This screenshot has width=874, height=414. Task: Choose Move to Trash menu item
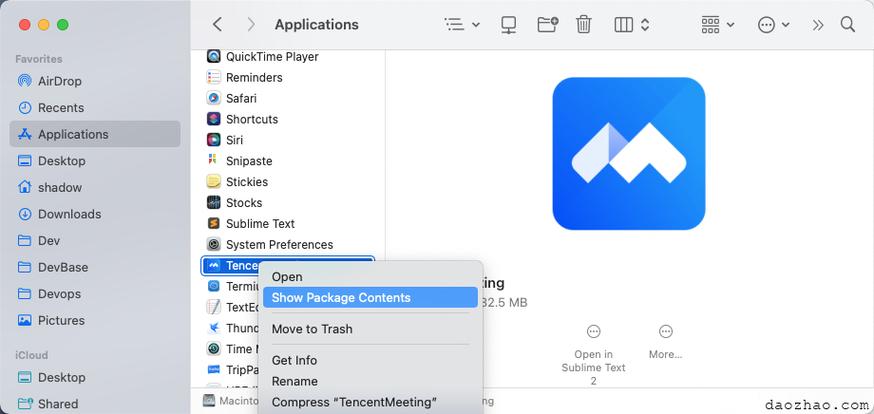pyautogui.click(x=370, y=329)
